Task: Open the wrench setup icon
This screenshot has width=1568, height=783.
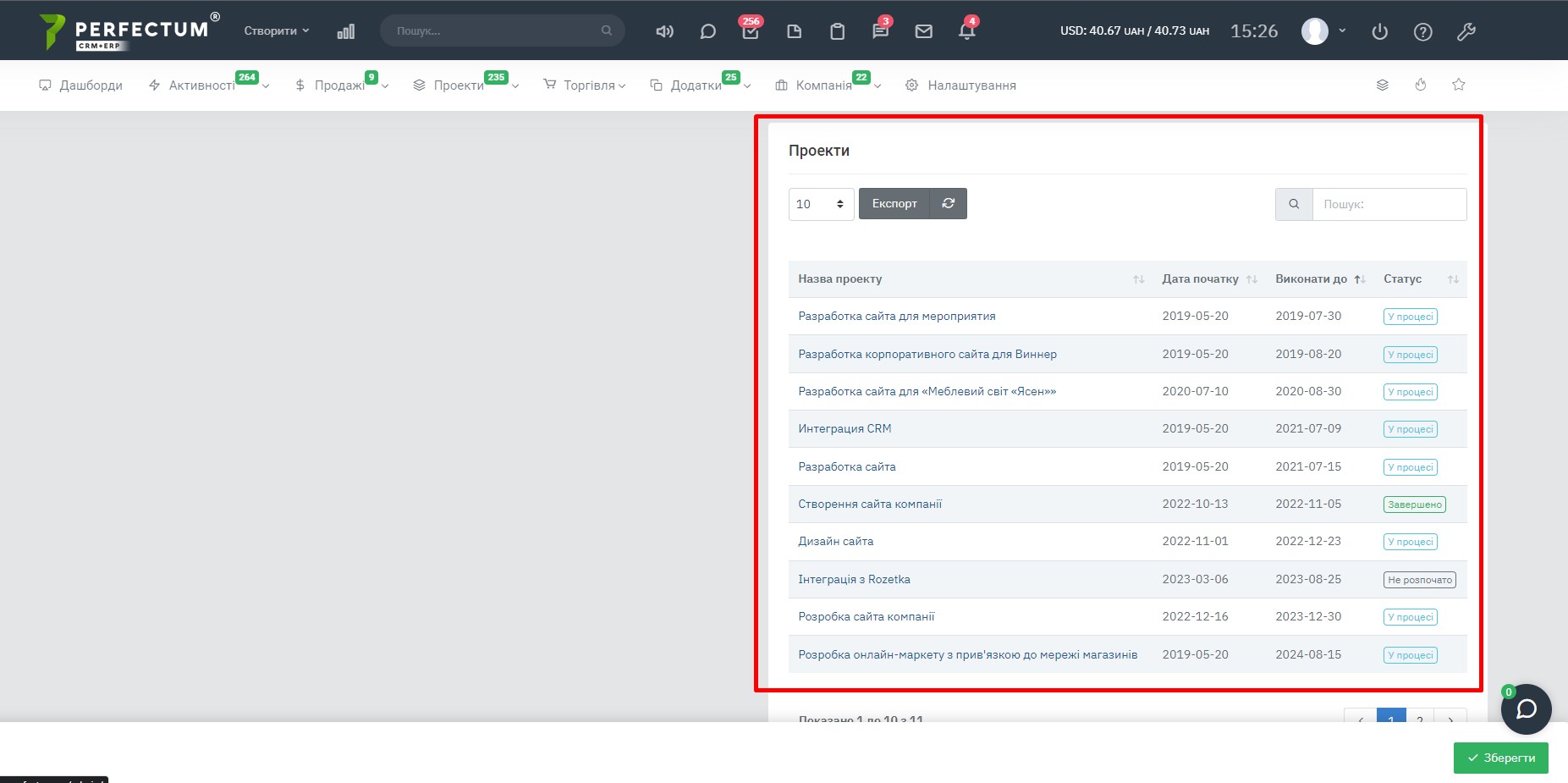Action: click(x=1466, y=31)
